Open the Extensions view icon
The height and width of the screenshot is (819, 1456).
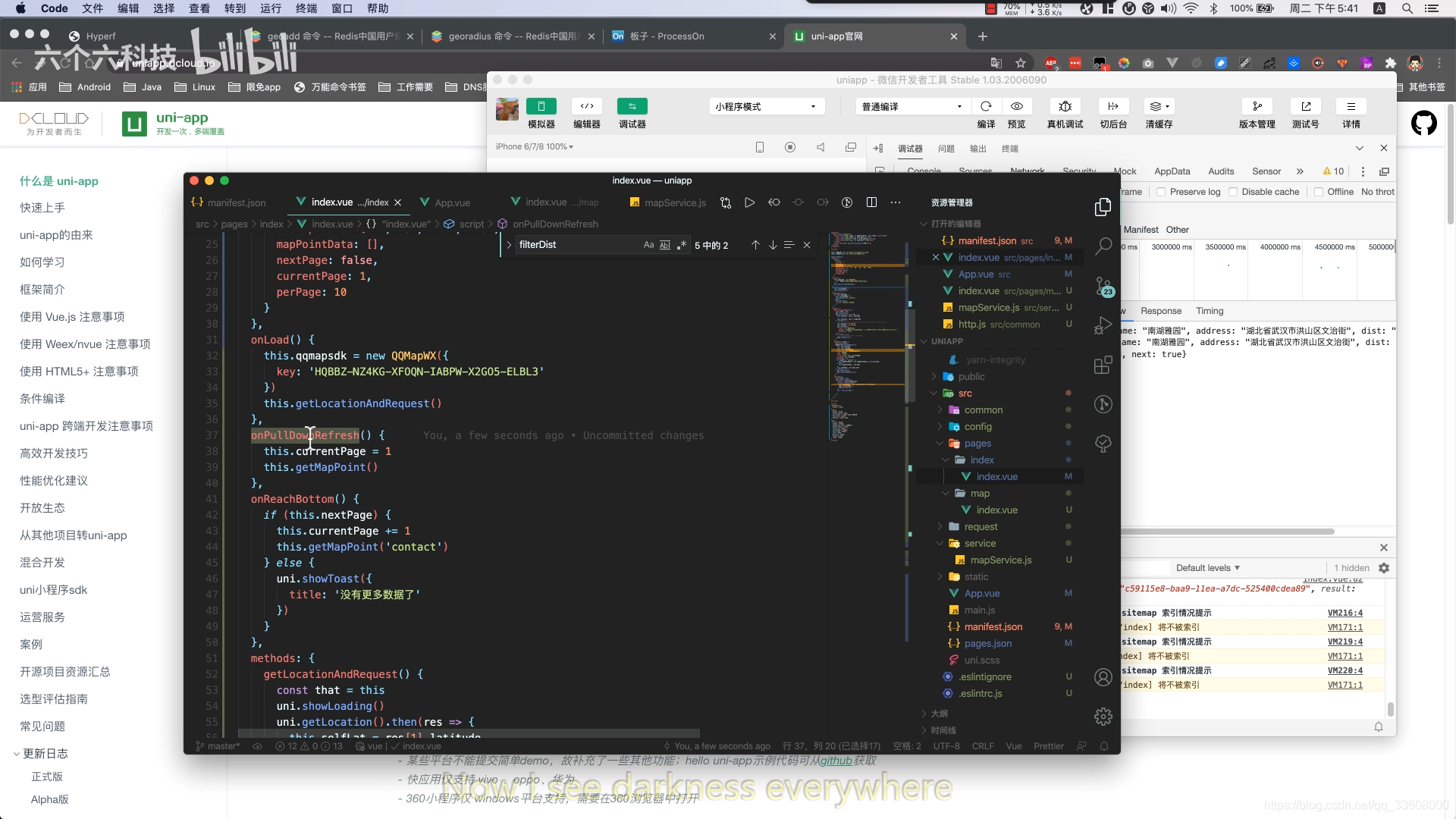coord(1103,366)
